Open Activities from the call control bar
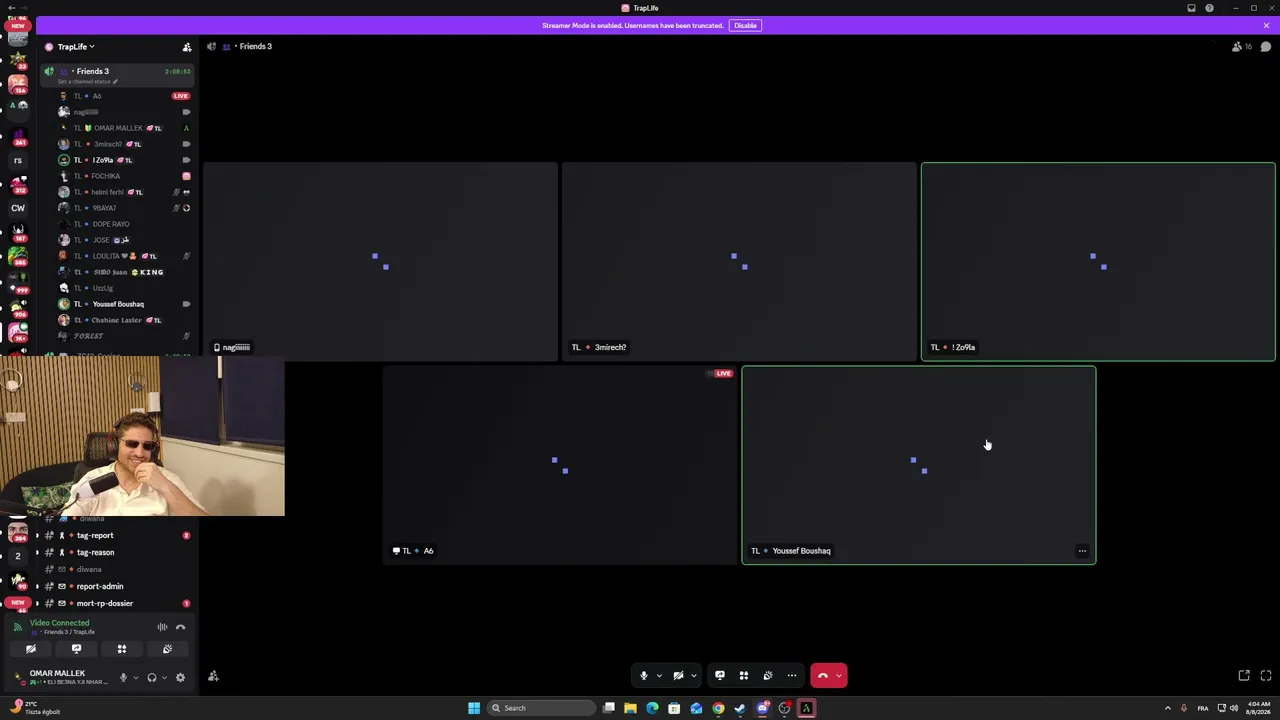The image size is (1280, 720). [x=744, y=676]
